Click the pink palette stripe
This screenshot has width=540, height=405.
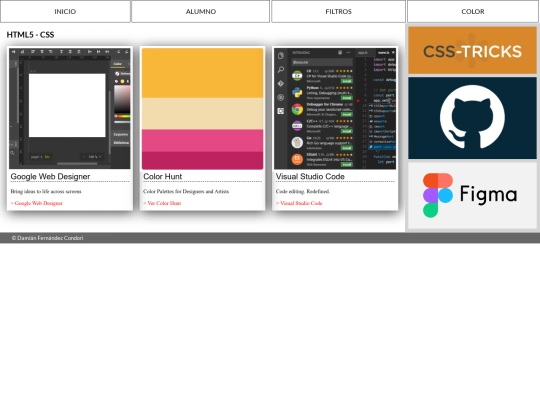[202, 141]
